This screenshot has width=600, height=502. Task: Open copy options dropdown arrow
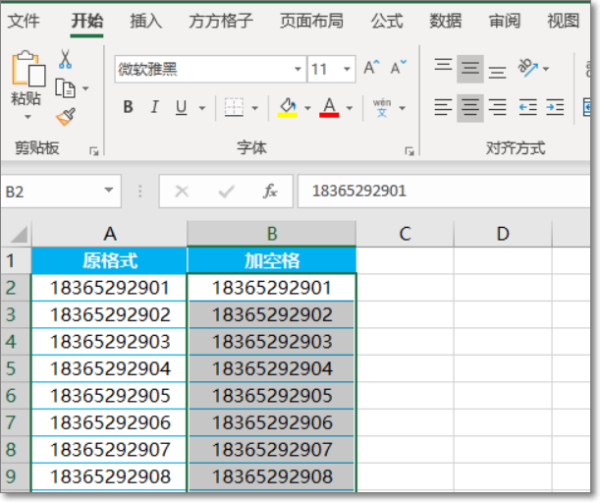coord(86,89)
